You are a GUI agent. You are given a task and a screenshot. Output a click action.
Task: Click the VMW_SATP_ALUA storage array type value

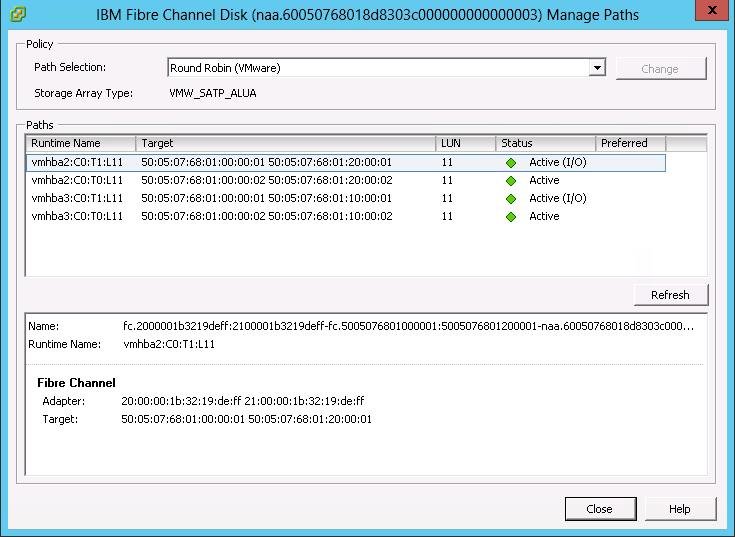(213, 93)
